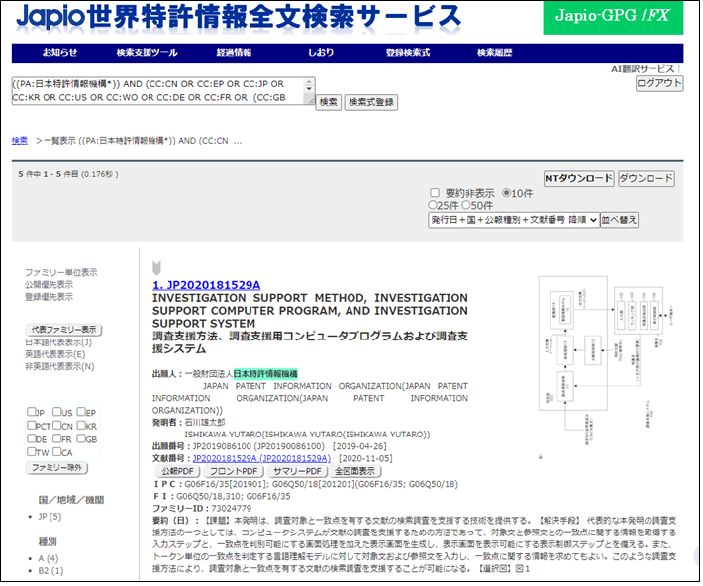Screen dimensions: 703x586
Task: Open the sort order dropdown 発行日+国+公報種別
Action: [516, 221]
